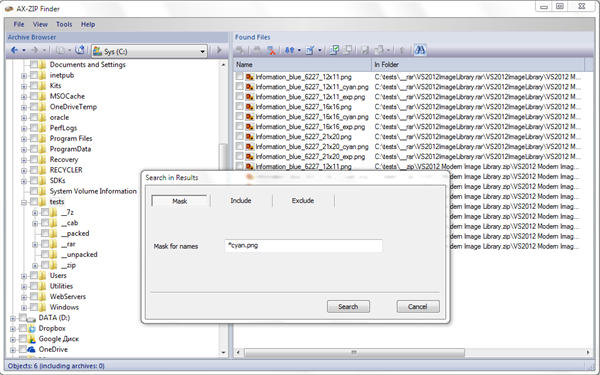600x375 pixels.
Task: Open the Tools menu
Action: tap(64, 24)
